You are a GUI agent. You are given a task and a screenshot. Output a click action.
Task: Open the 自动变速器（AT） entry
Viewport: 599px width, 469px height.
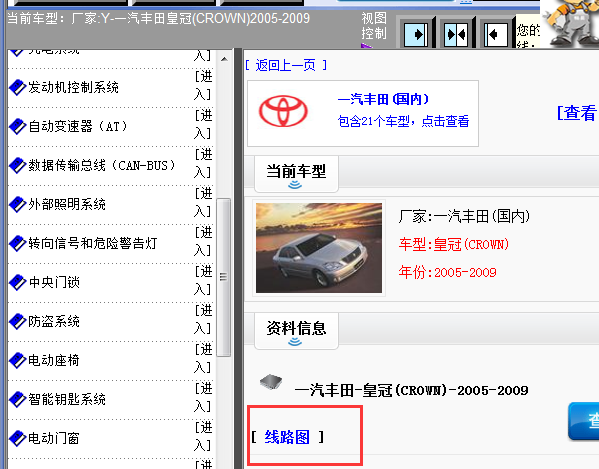(78, 126)
